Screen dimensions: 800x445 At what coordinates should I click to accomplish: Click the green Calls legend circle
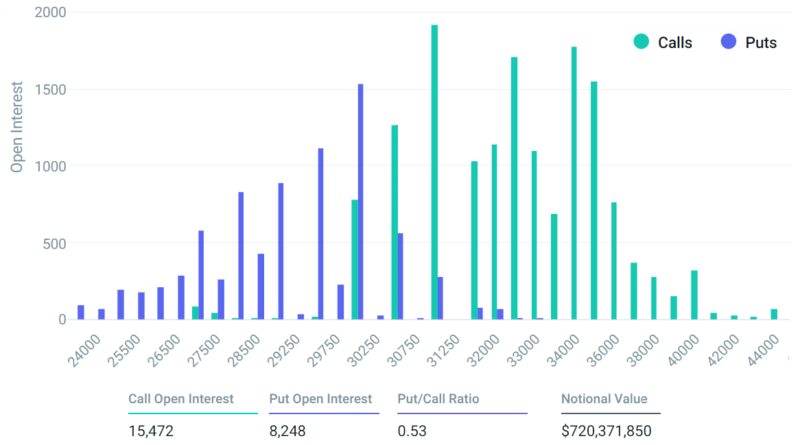pos(641,42)
